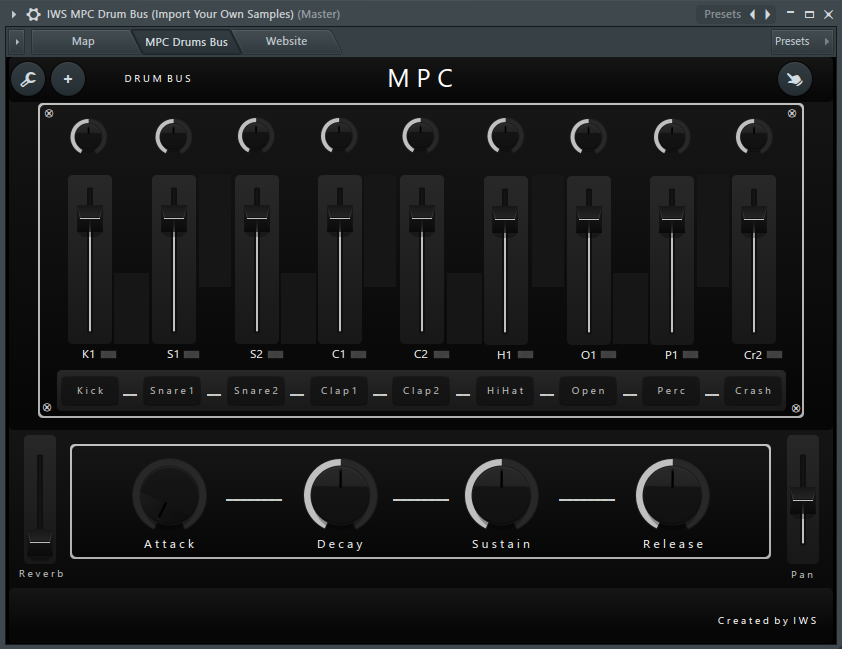
Task: Click the mixer panel's lower-right screw icon
Action: click(796, 409)
